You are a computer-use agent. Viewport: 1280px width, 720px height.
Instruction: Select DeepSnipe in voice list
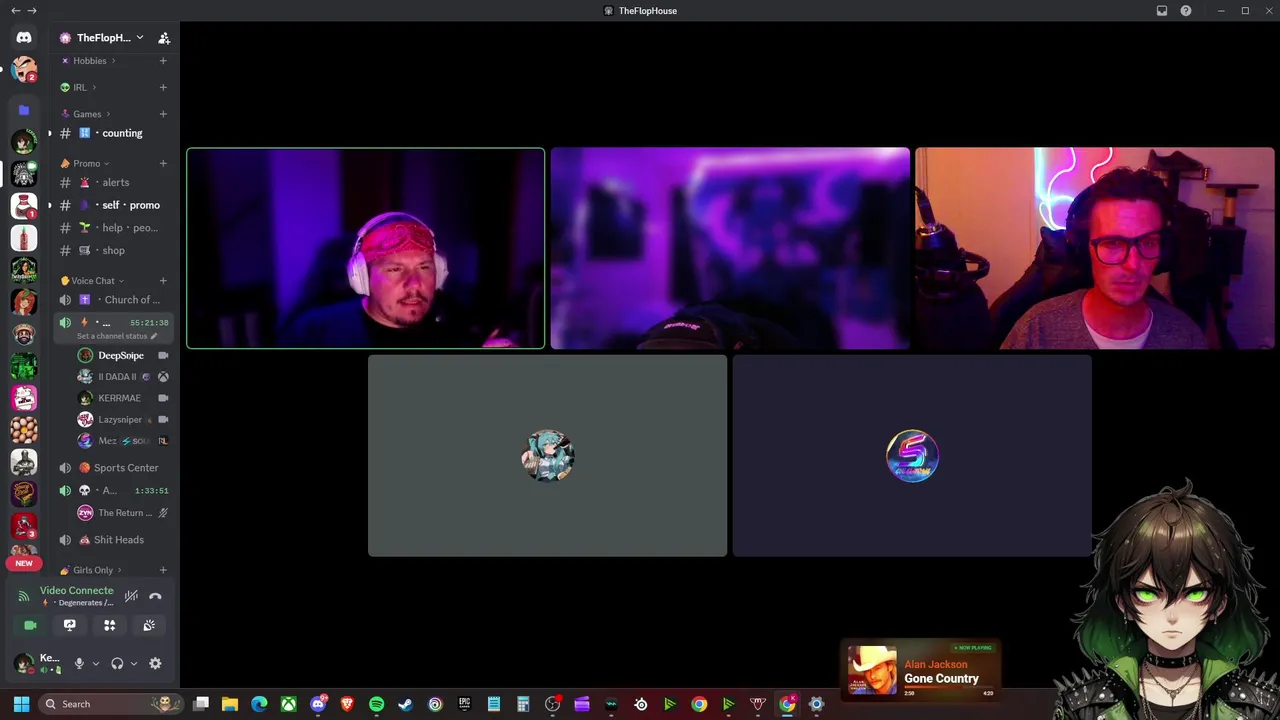click(x=121, y=355)
